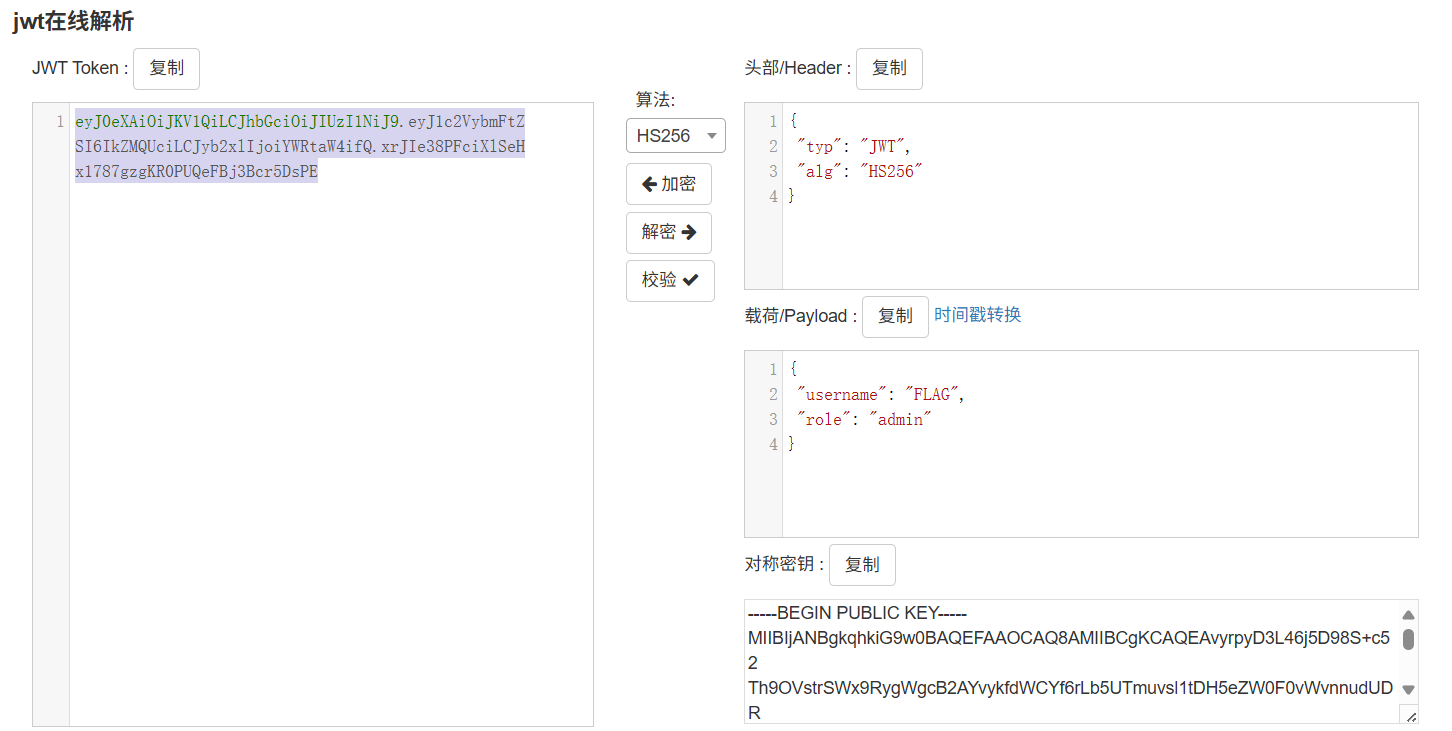Copy the JWT Token with 复制
The width and height of the screenshot is (1452, 731).
[x=166, y=68]
